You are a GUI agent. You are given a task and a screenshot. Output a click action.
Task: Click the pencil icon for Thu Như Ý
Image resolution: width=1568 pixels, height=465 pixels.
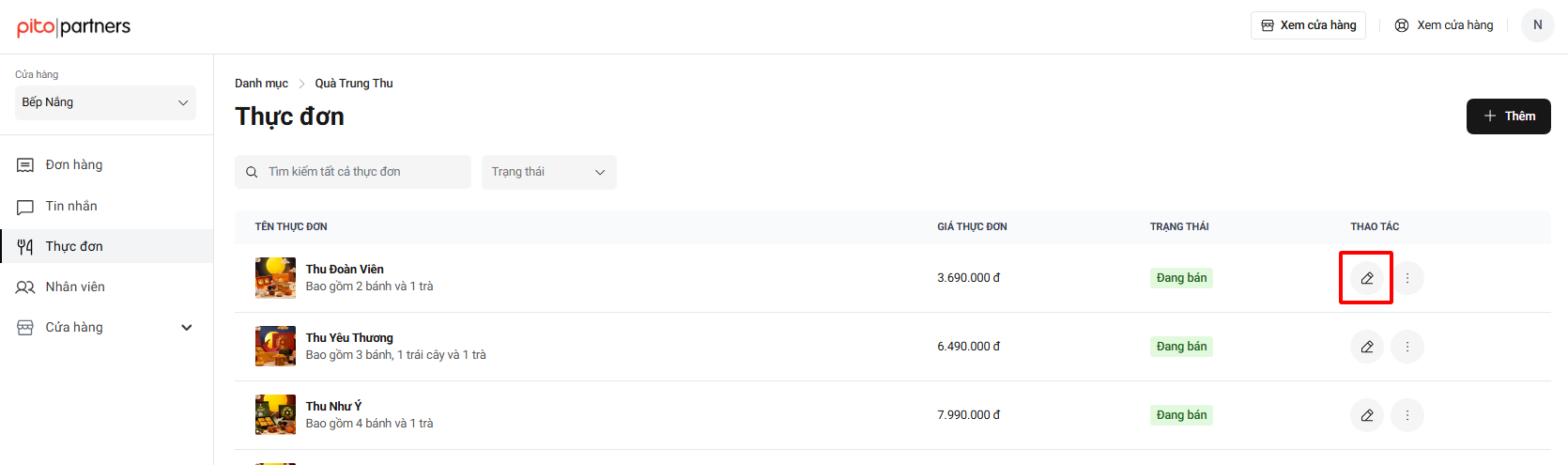point(1367,415)
